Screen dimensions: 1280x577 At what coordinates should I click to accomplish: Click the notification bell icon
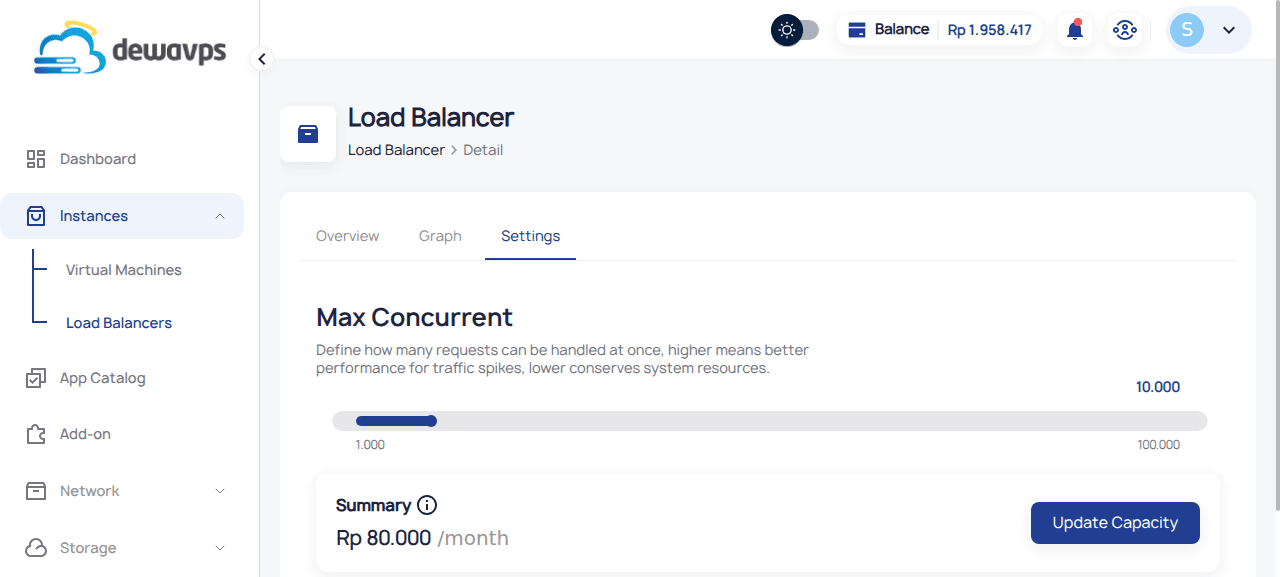coord(1075,30)
